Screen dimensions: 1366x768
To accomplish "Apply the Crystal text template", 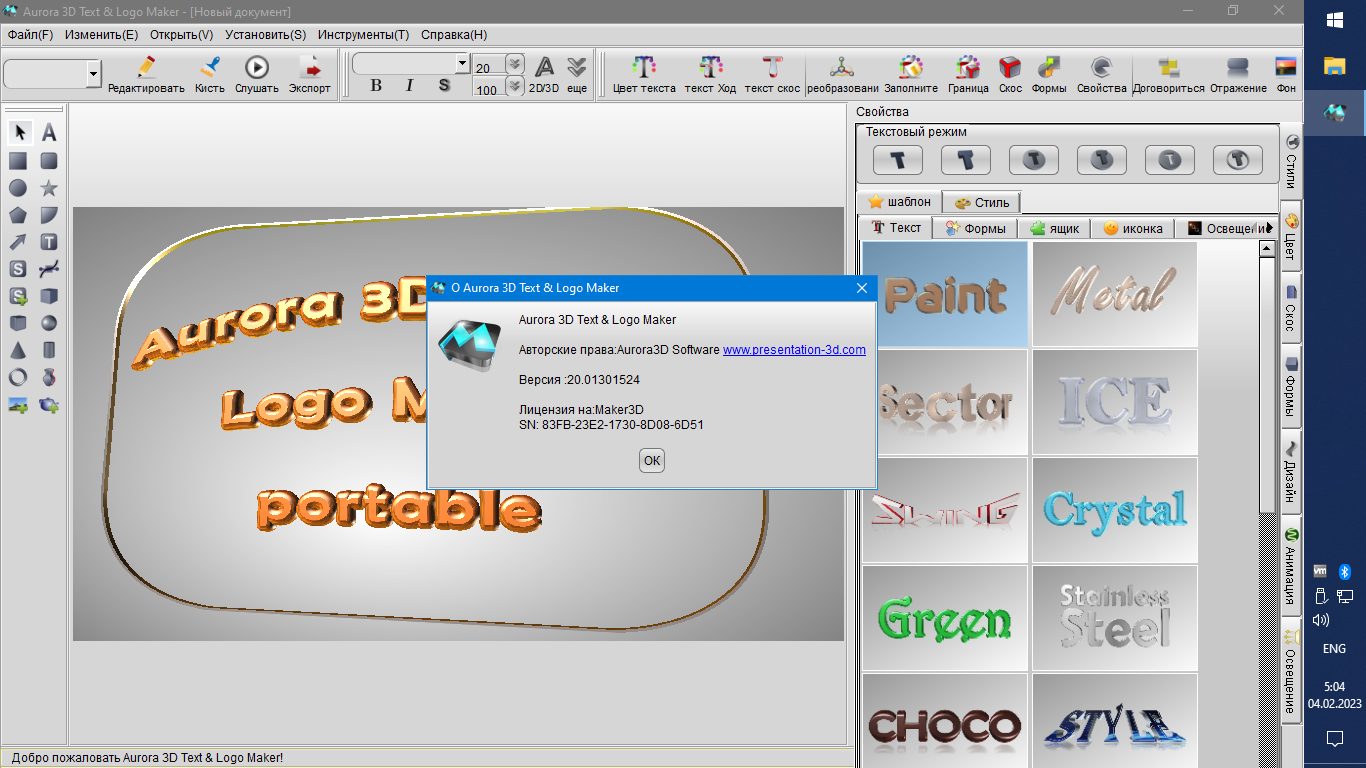I will 1114,510.
